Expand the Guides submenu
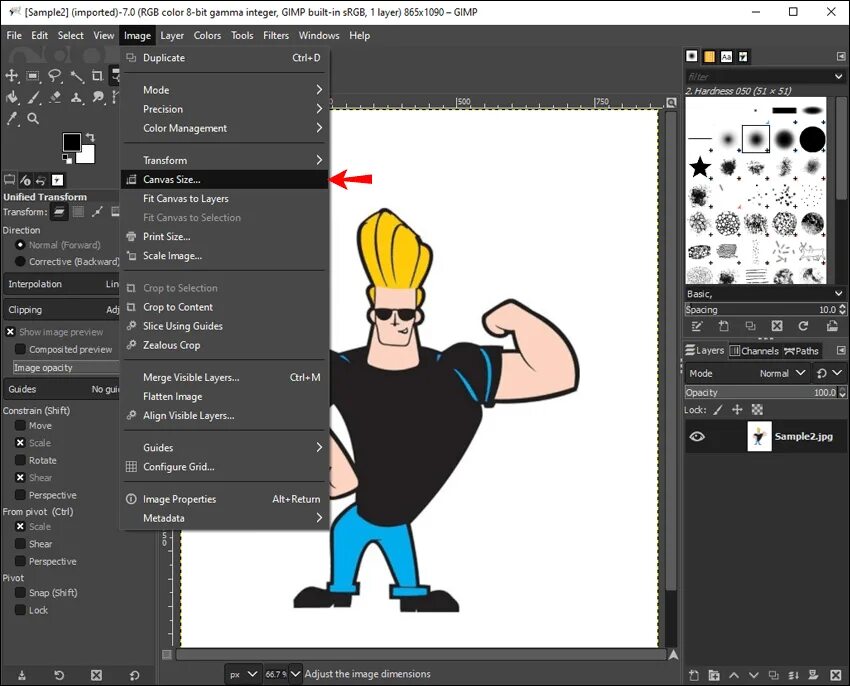This screenshot has width=850, height=686. pos(224,447)
